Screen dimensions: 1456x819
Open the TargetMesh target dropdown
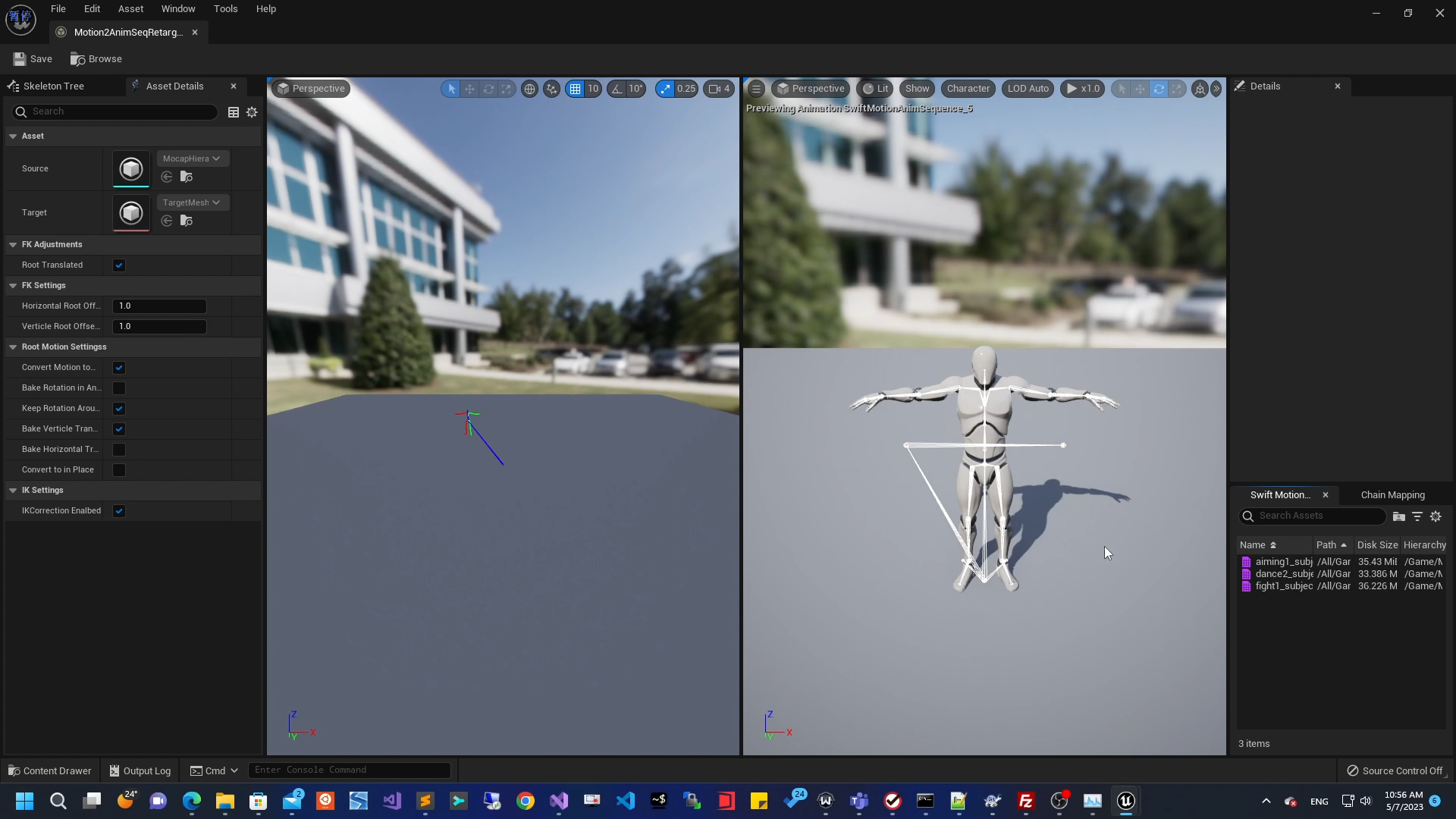pyautogui.click(x=191, y=201)
